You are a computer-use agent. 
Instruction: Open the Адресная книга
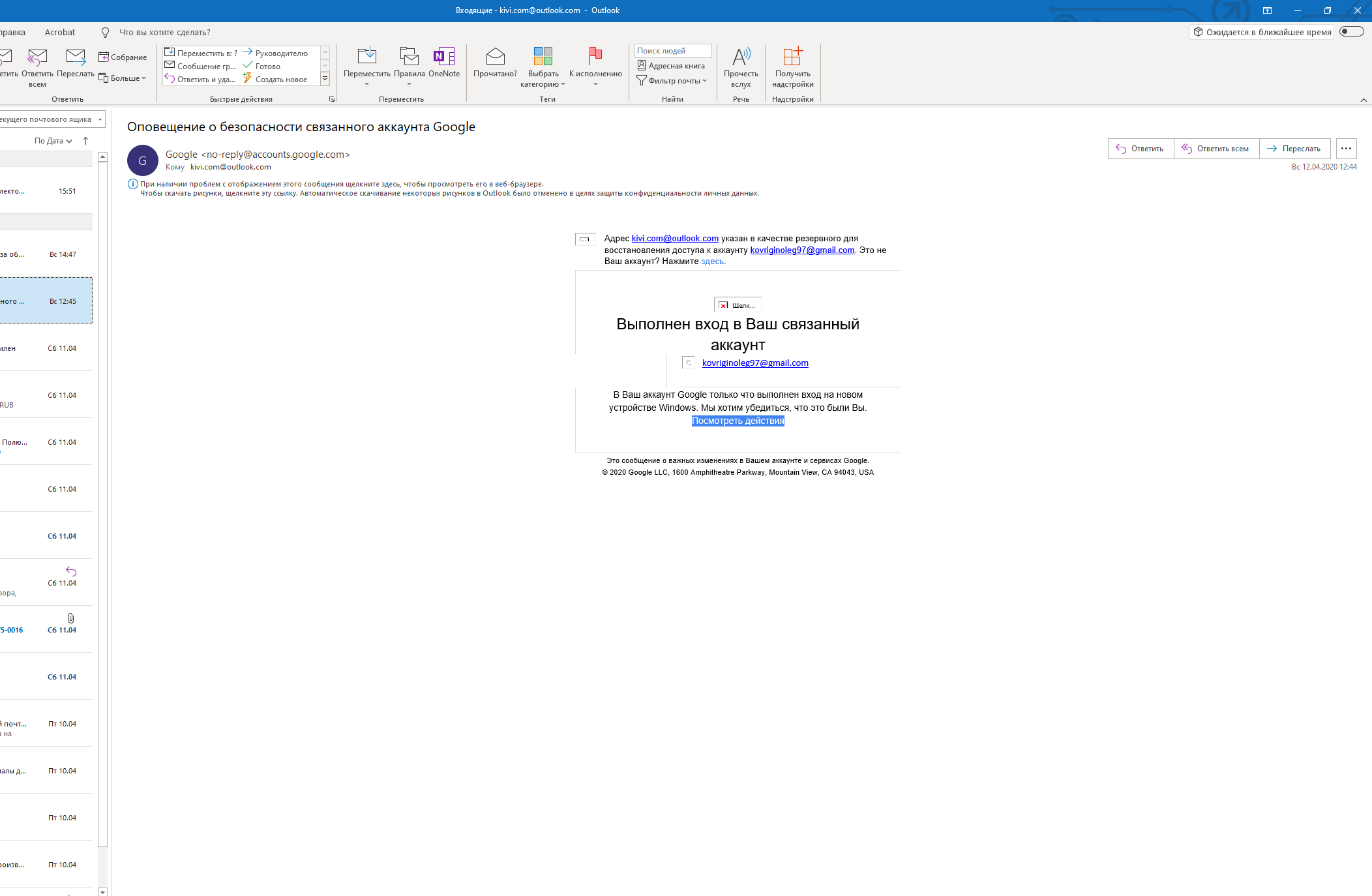pyautogui.click(x=671, y=66)
